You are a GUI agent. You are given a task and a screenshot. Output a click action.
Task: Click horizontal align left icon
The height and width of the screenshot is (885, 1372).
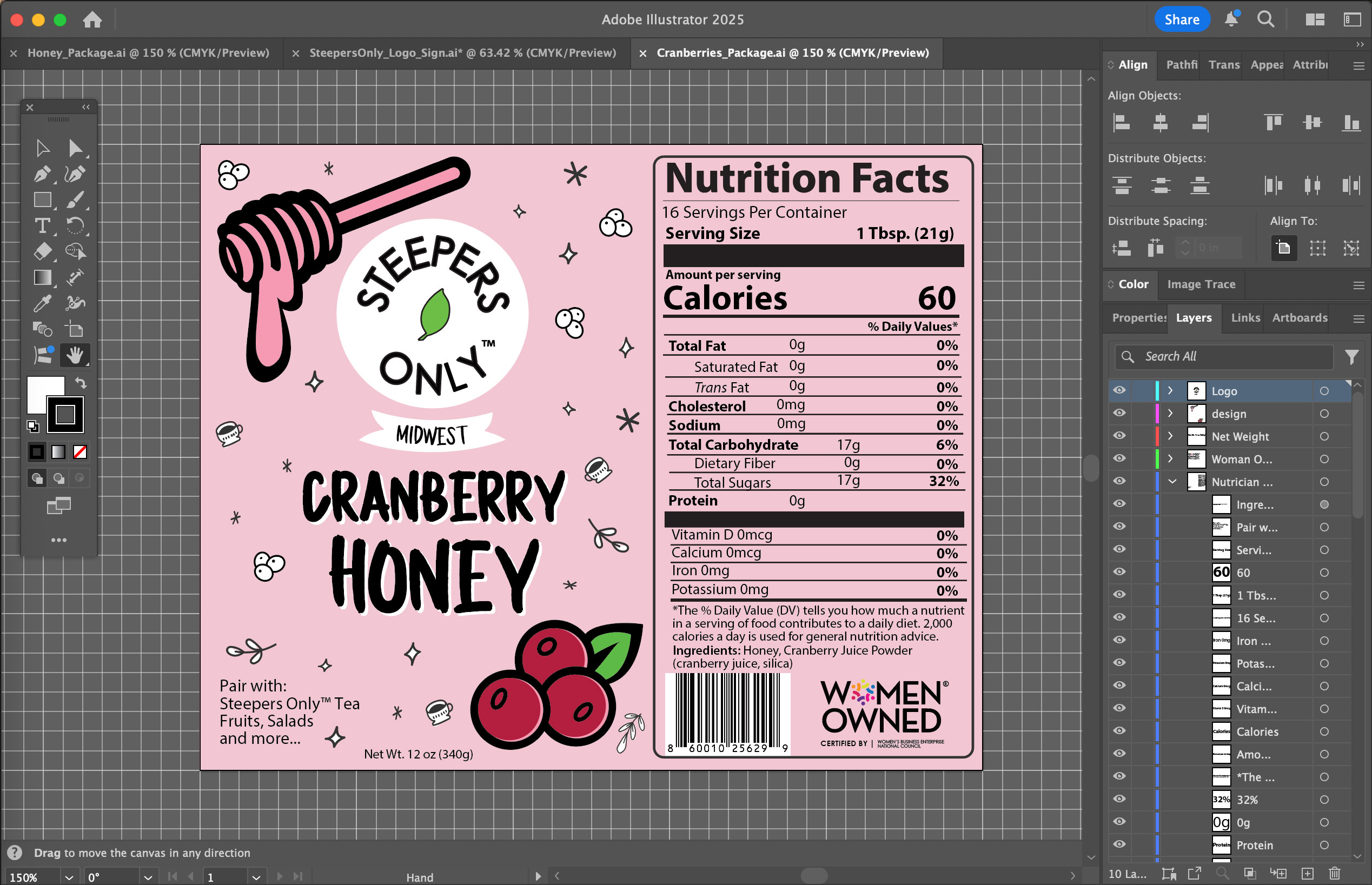(1122, 122)
